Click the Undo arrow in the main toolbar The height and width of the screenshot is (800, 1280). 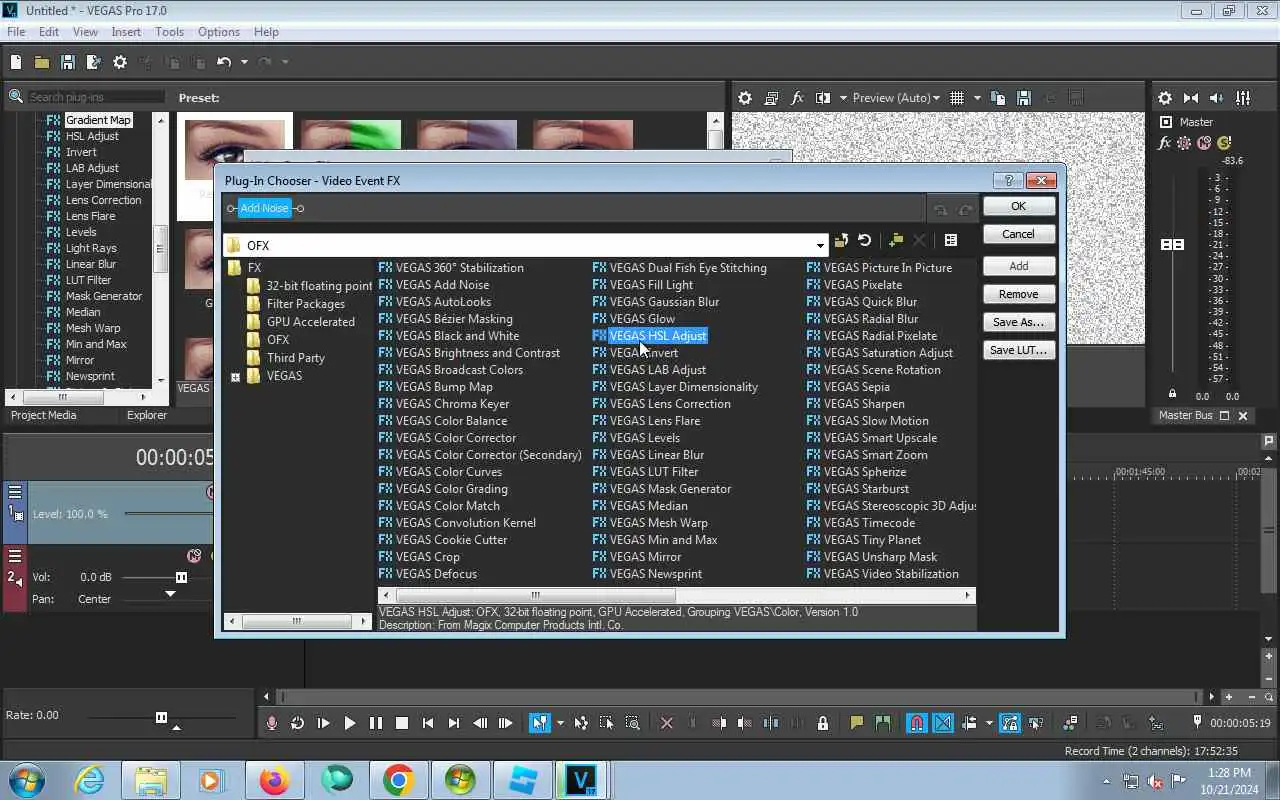tap(223, 62)
